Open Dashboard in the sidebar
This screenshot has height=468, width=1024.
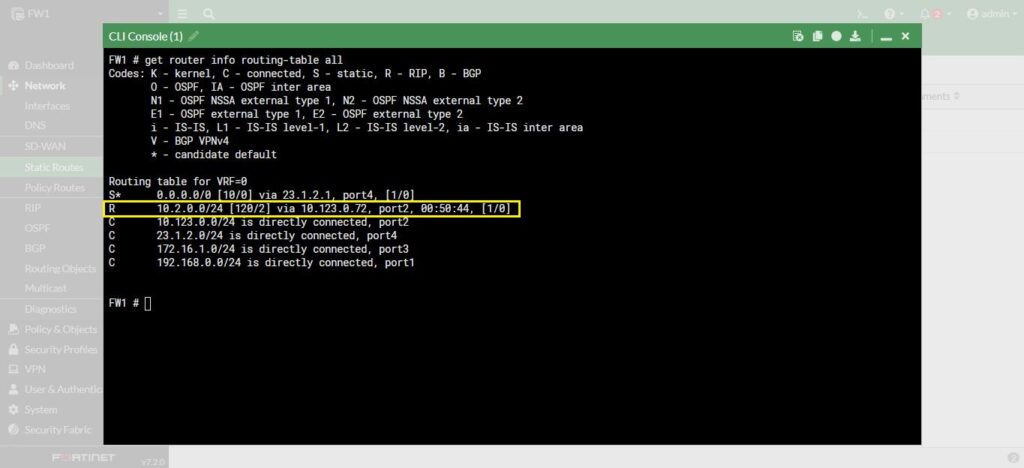(x=49, y=65)
